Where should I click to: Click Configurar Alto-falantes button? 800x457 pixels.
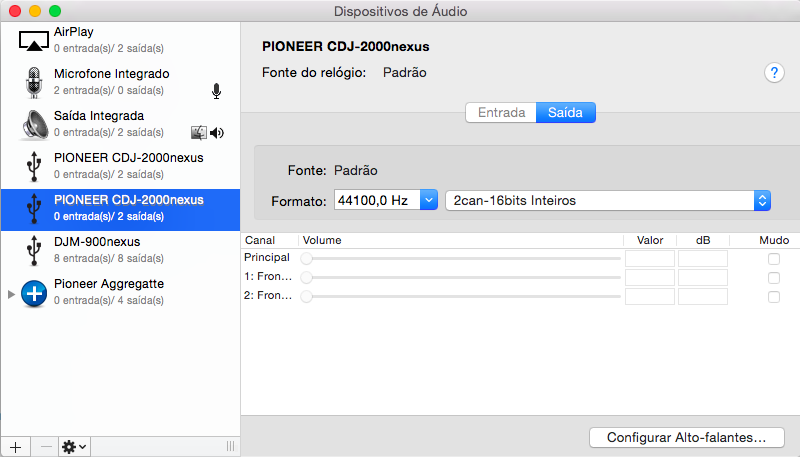686,437
